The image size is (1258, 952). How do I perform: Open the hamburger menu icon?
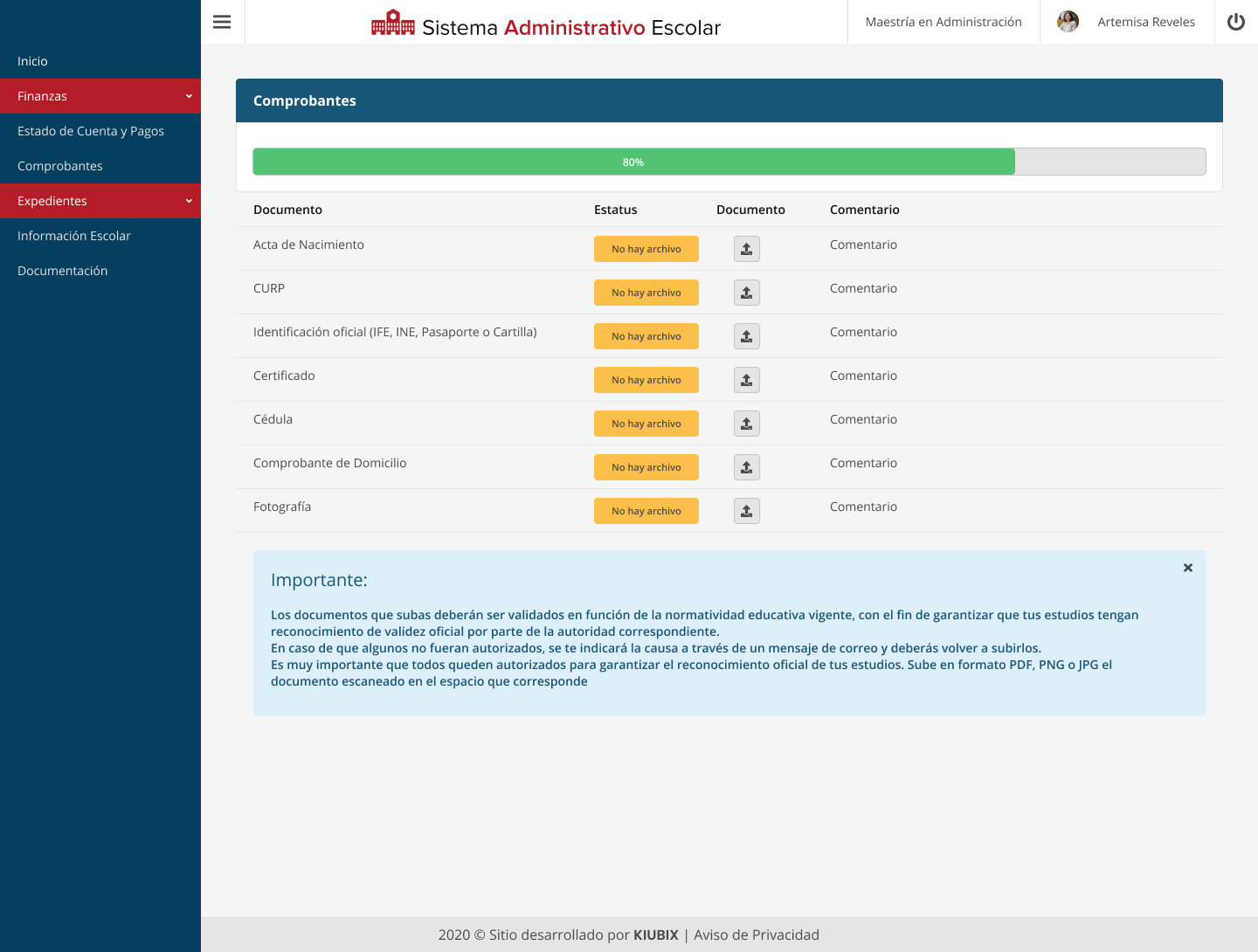(222, 22)
